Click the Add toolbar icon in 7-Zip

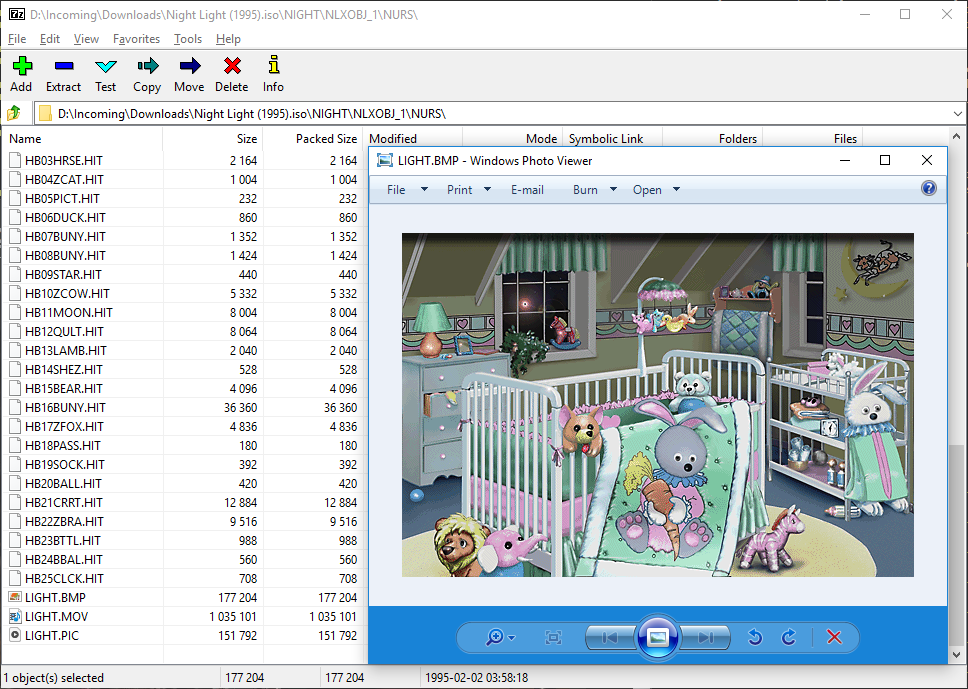click(22, 65)
